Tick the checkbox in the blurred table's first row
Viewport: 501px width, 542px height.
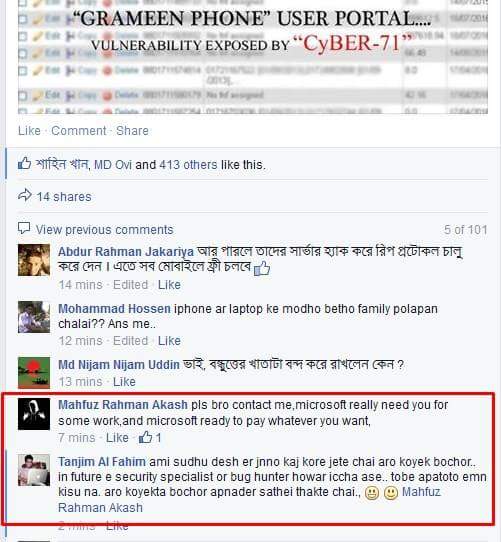[22, 3]
